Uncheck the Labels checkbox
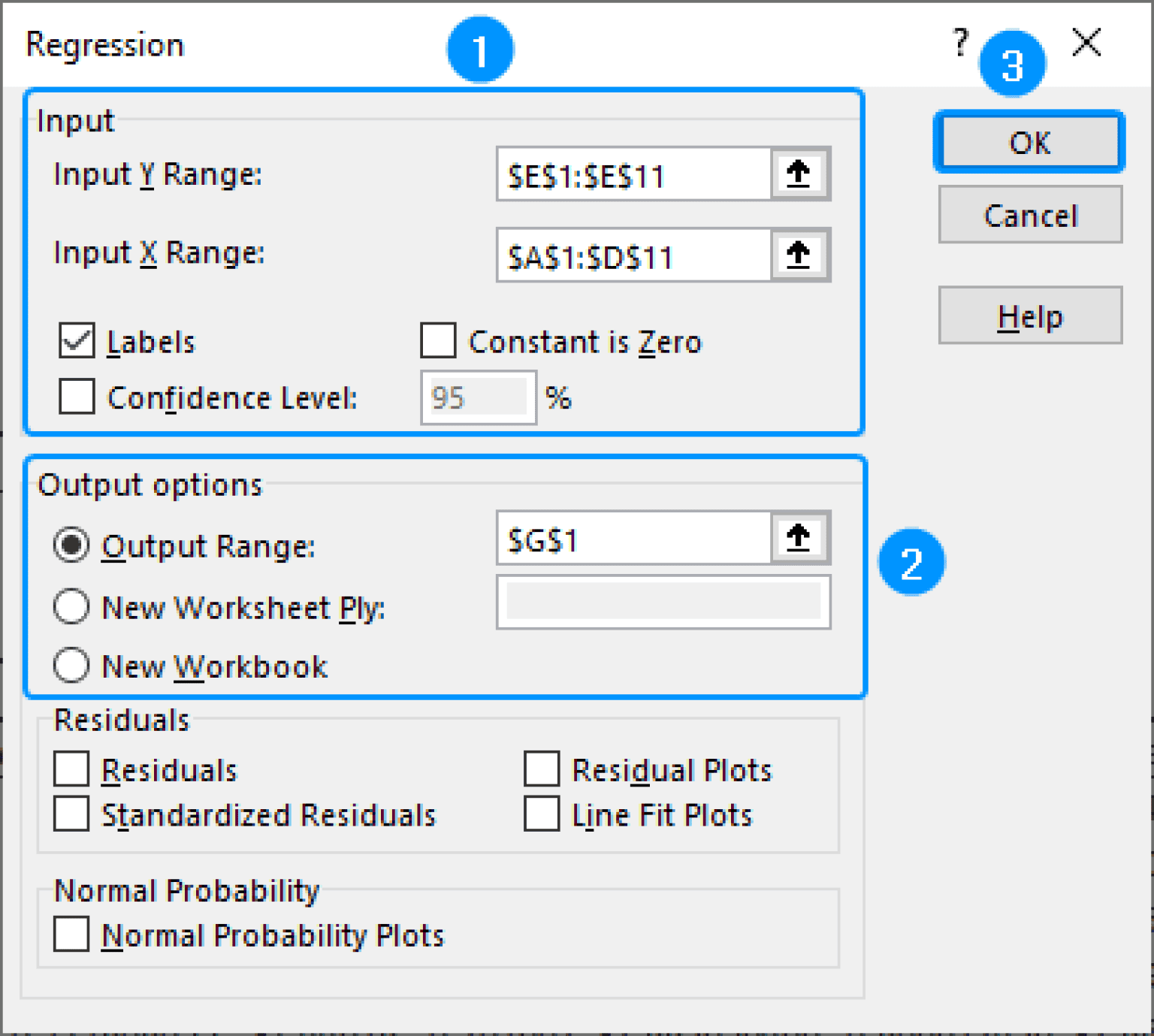 (76, 342)
